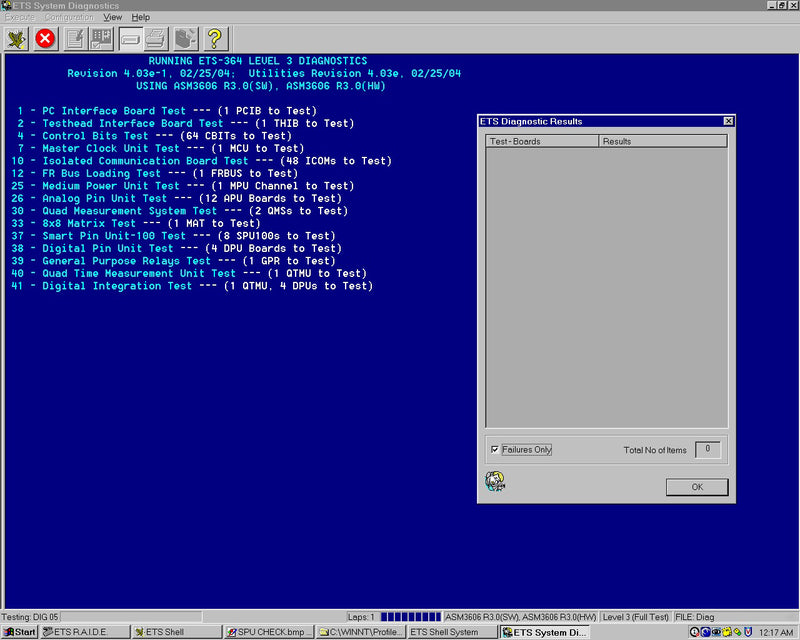The height and width of the screenshot is (640, 800).
Task: Toggle the Failures Only checkbox
Action: (495, 450)
